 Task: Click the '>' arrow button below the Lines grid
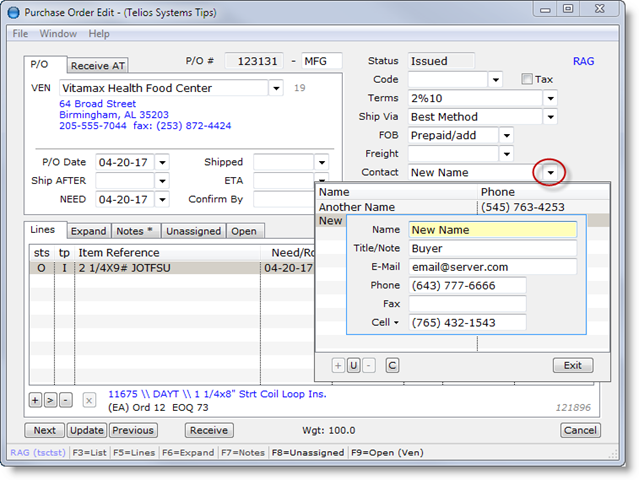[50, 400]
